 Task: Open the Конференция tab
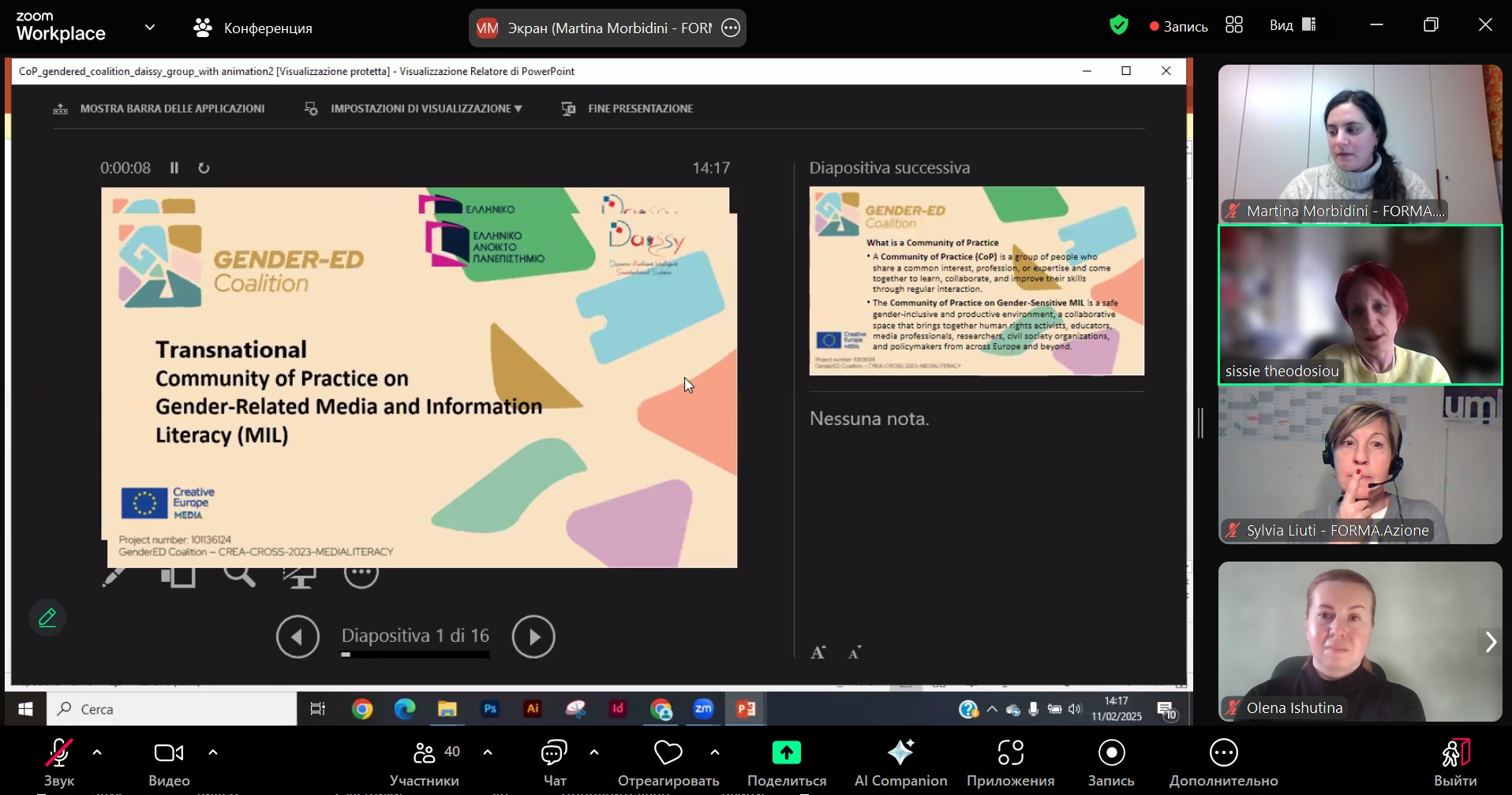[x=253, y=28]
